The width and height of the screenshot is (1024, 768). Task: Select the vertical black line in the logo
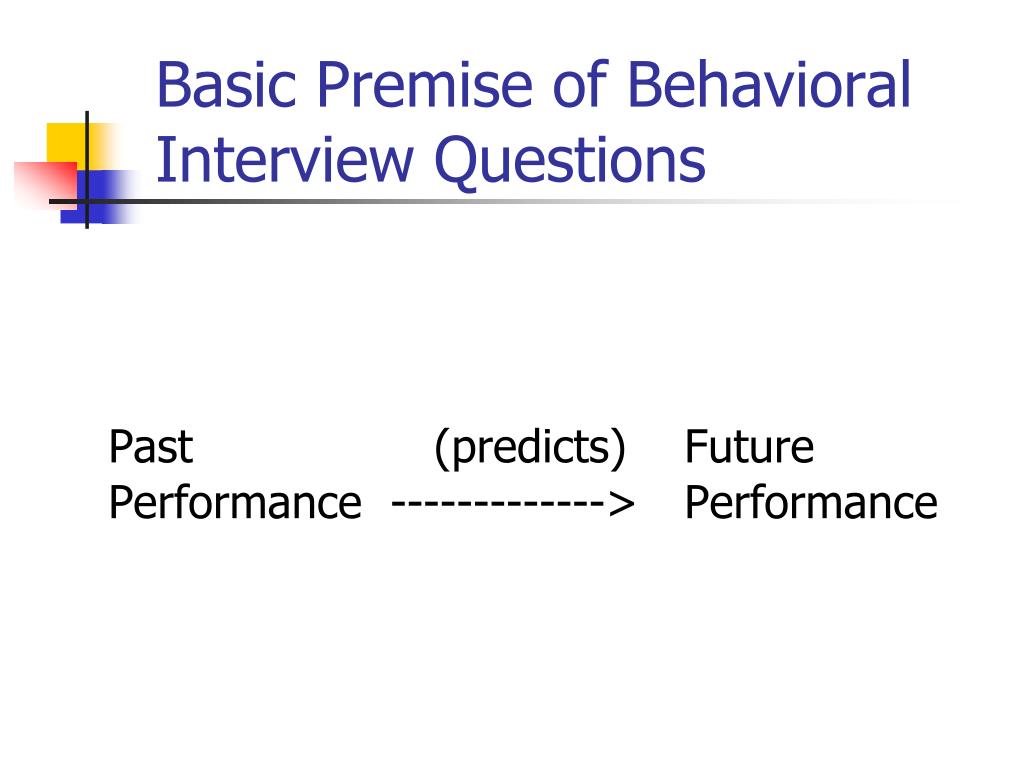[87, 170]
